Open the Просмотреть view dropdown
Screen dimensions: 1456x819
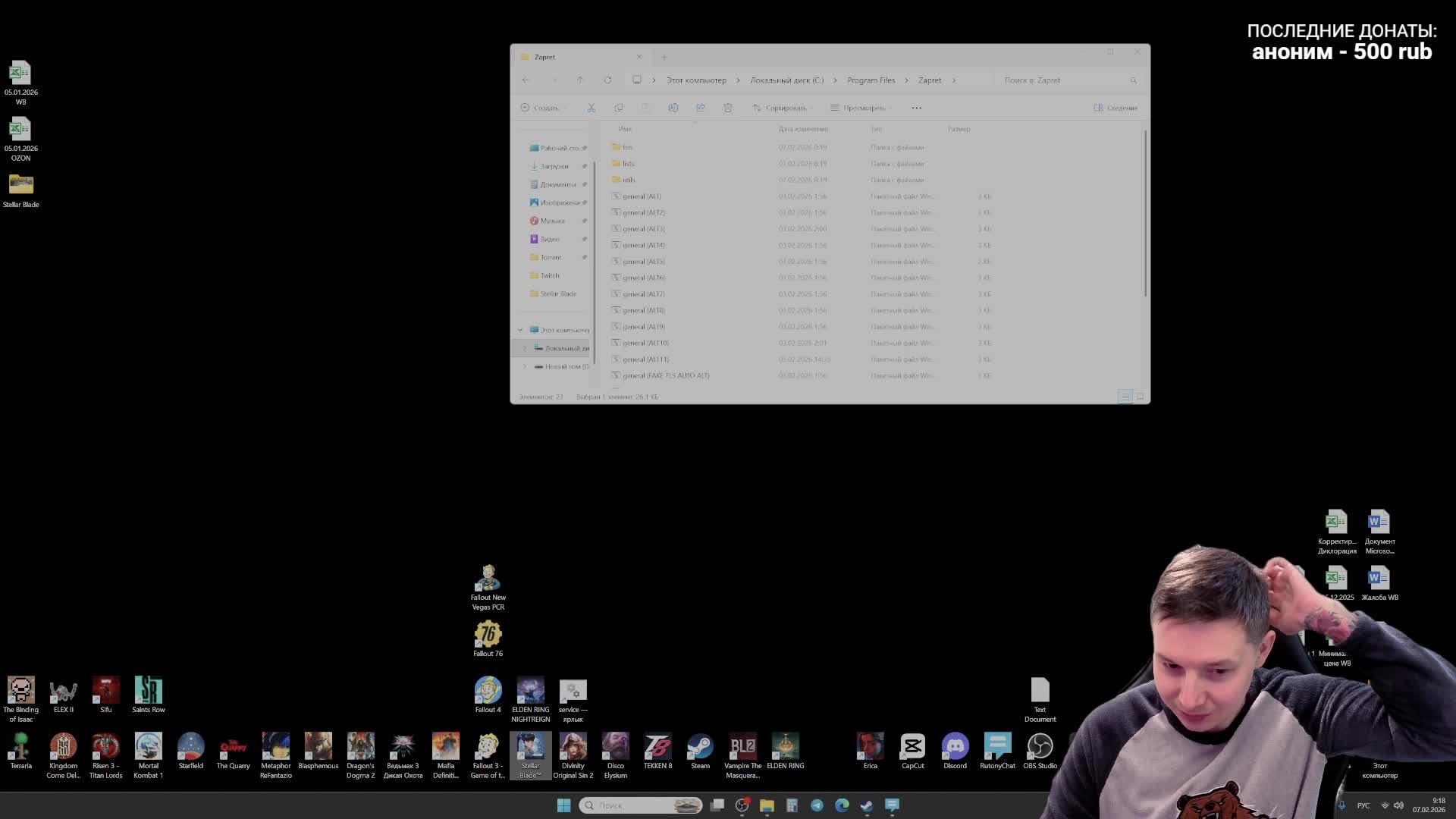pos(861,108)
